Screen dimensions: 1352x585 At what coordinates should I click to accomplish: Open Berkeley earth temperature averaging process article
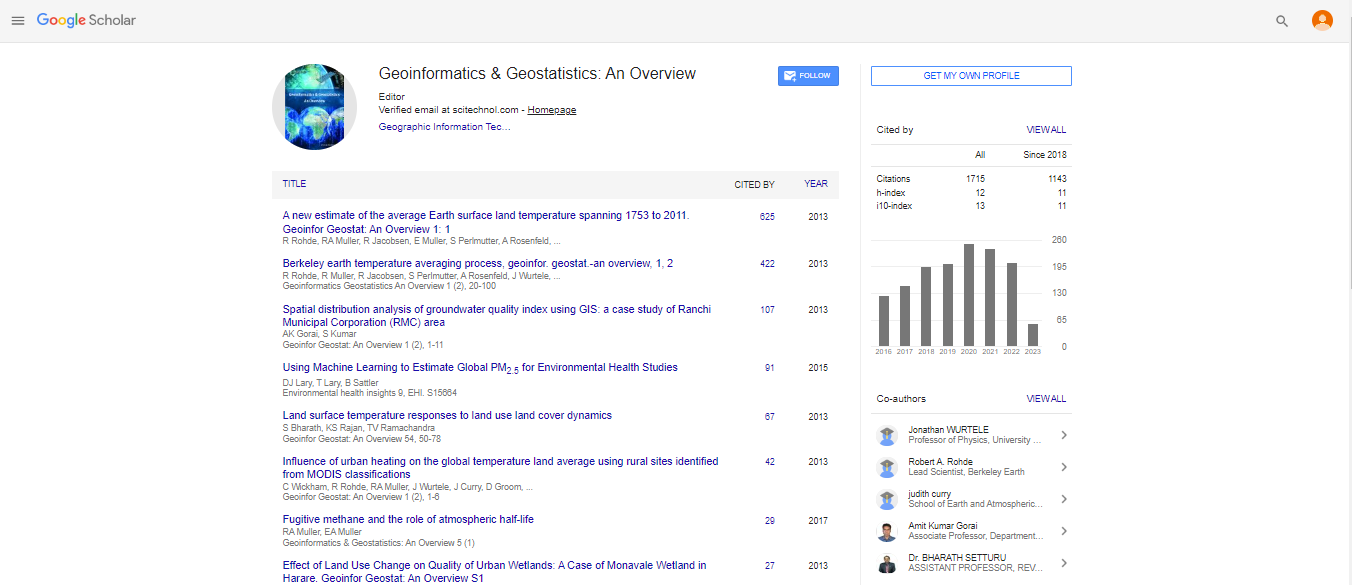478,263
